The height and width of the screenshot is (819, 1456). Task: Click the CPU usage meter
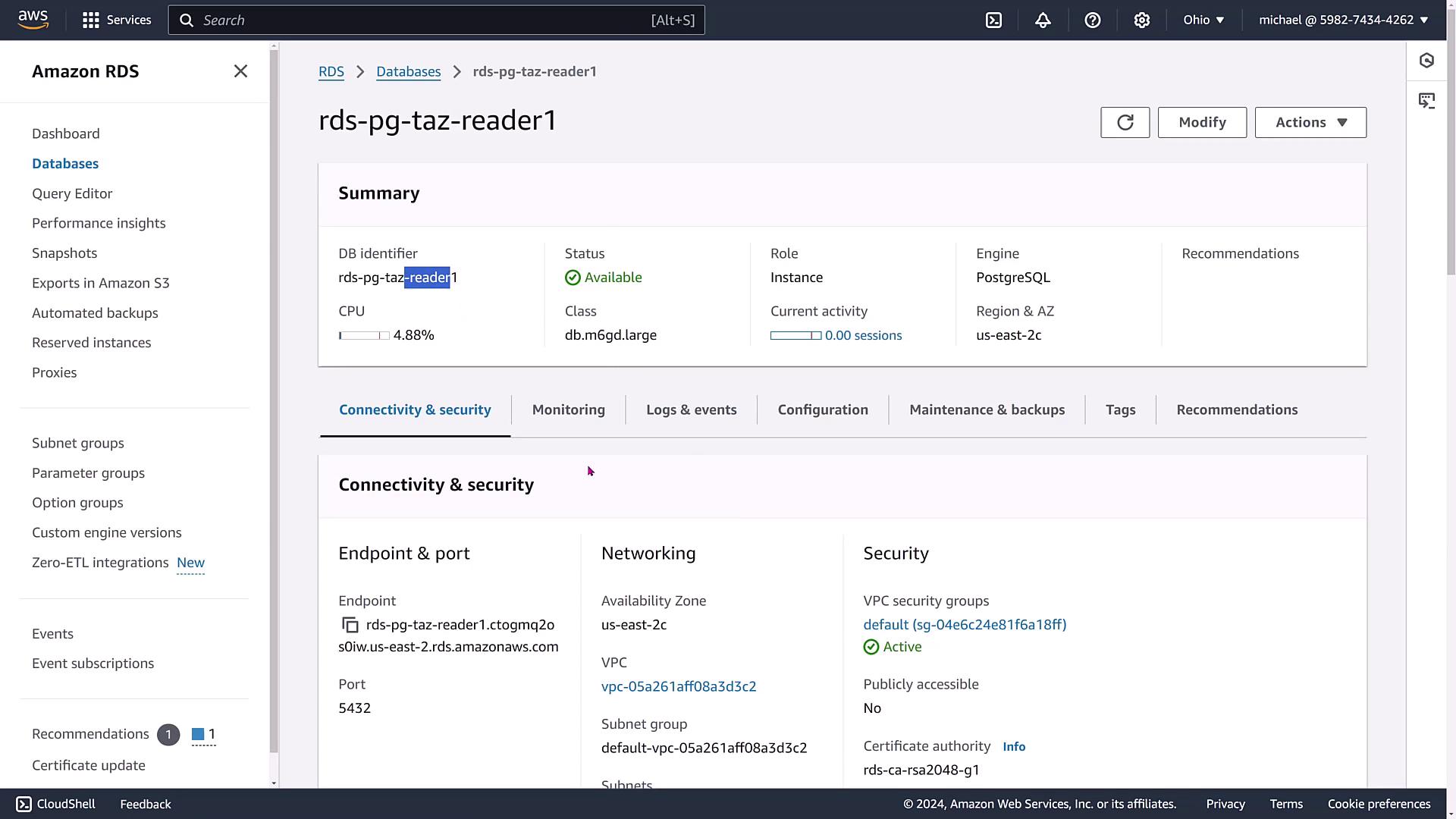coord(364,335)
